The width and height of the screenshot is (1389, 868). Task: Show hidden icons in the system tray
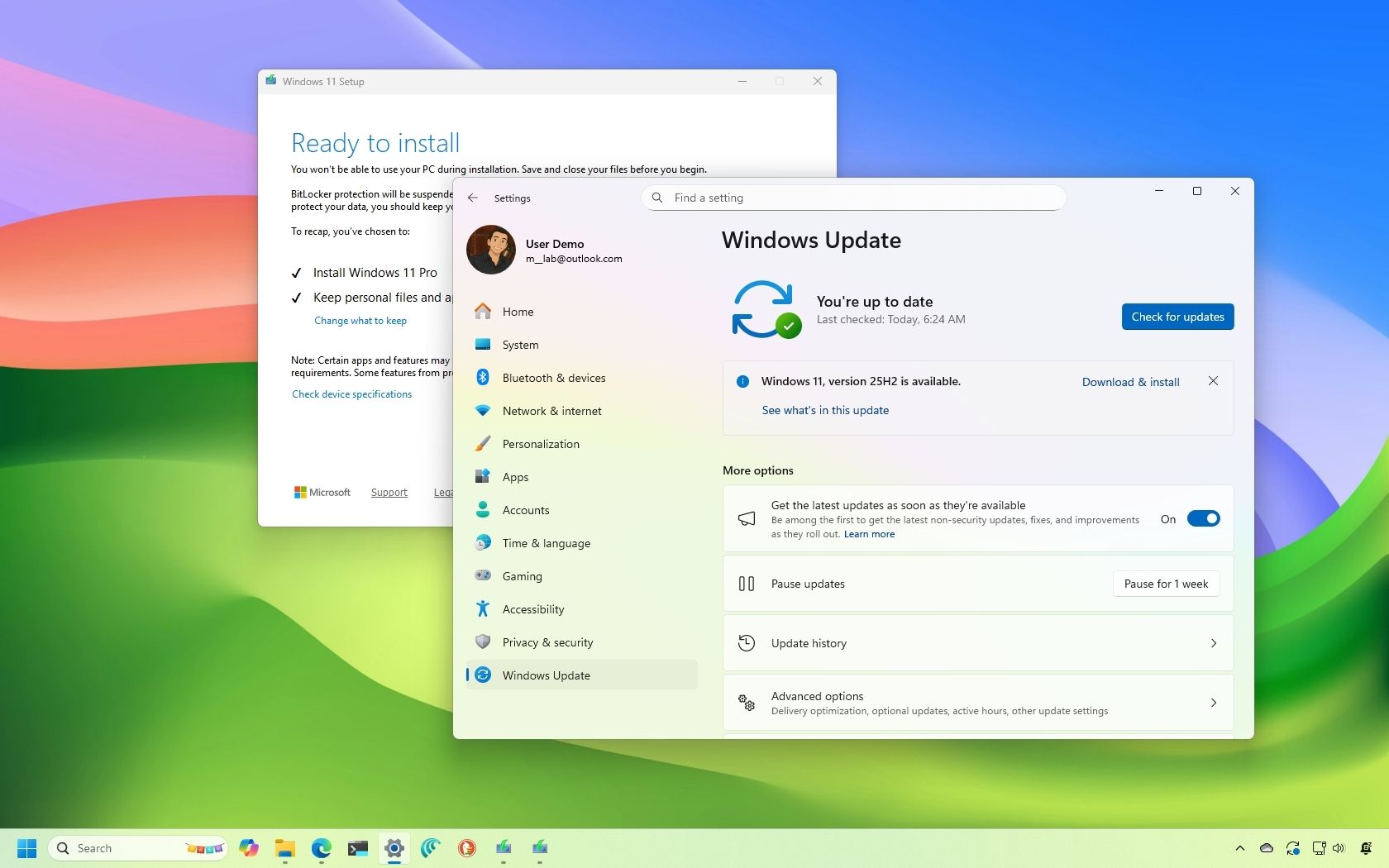(1239, 848)
